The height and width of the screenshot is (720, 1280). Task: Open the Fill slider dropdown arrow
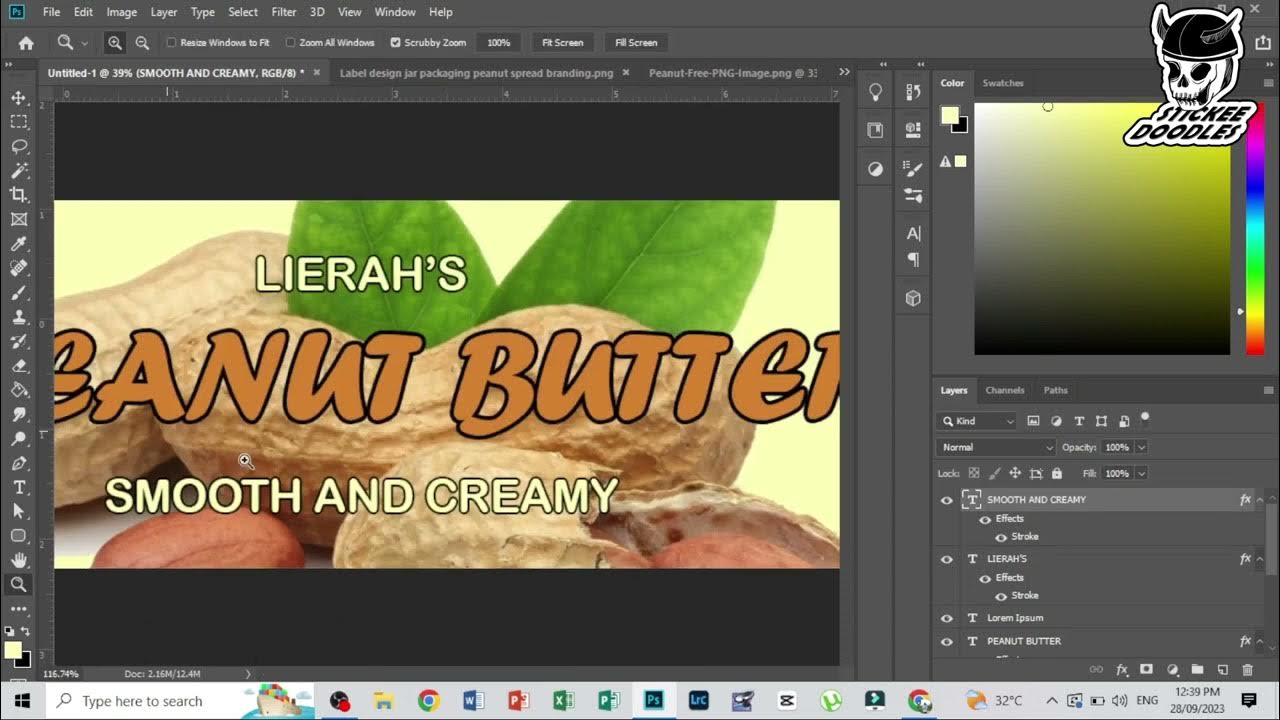pos(1141,473)
